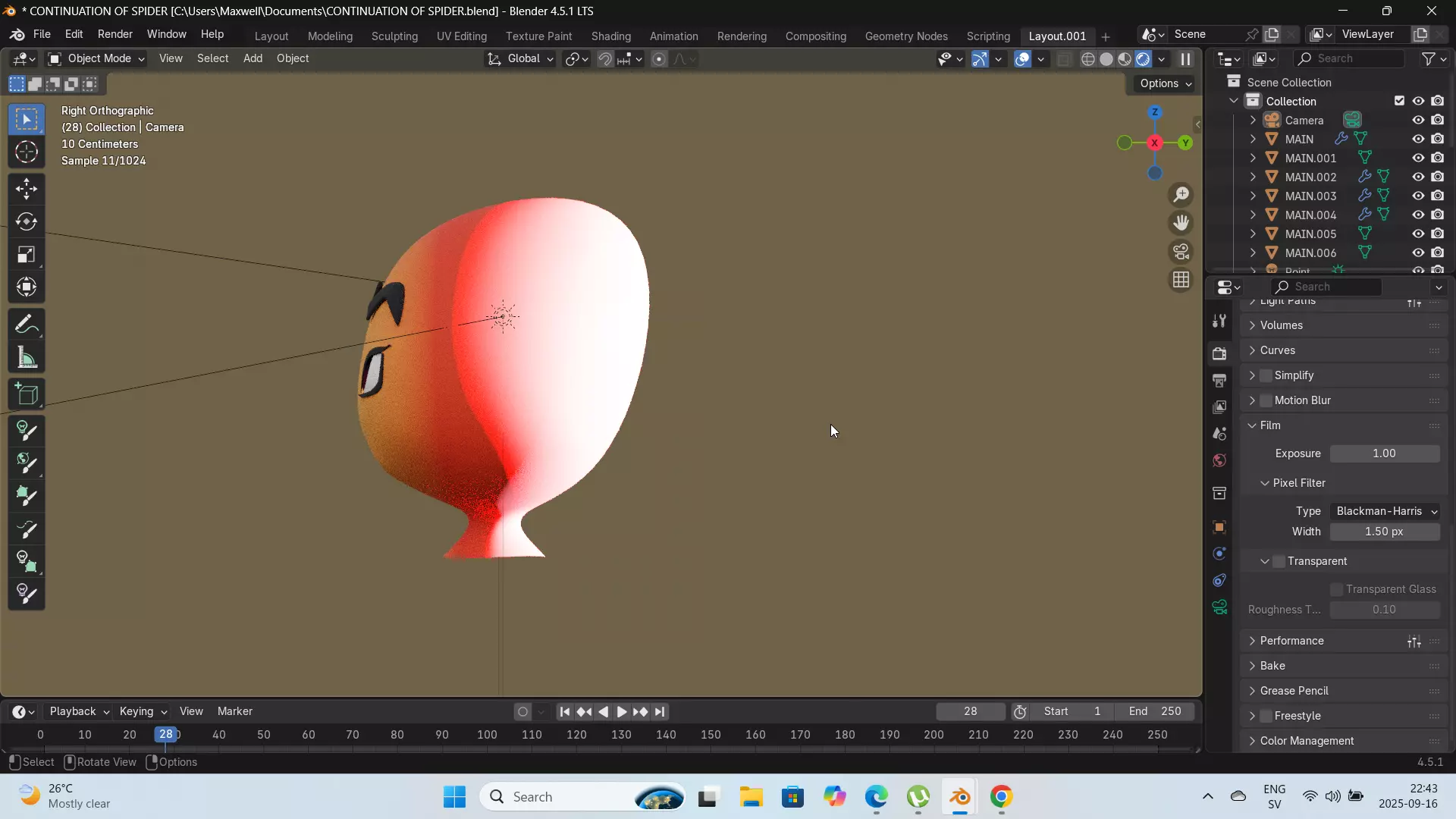Expand the MAIN.002 tree item
This screenshot has width=1456, height=819.
pos(1252,177)
